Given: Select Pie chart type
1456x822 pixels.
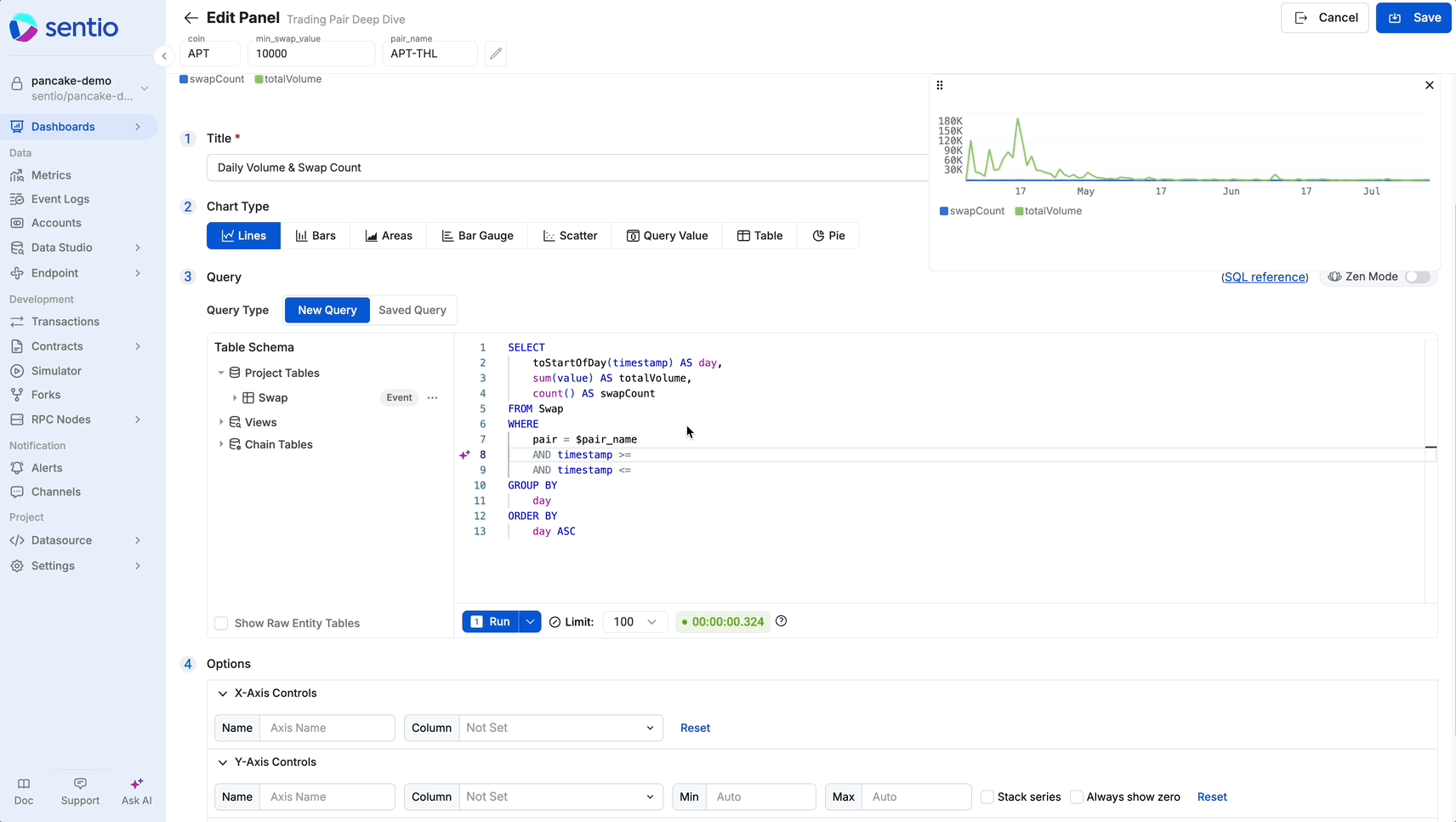Looking at the screenshot, I should point(828,236).
